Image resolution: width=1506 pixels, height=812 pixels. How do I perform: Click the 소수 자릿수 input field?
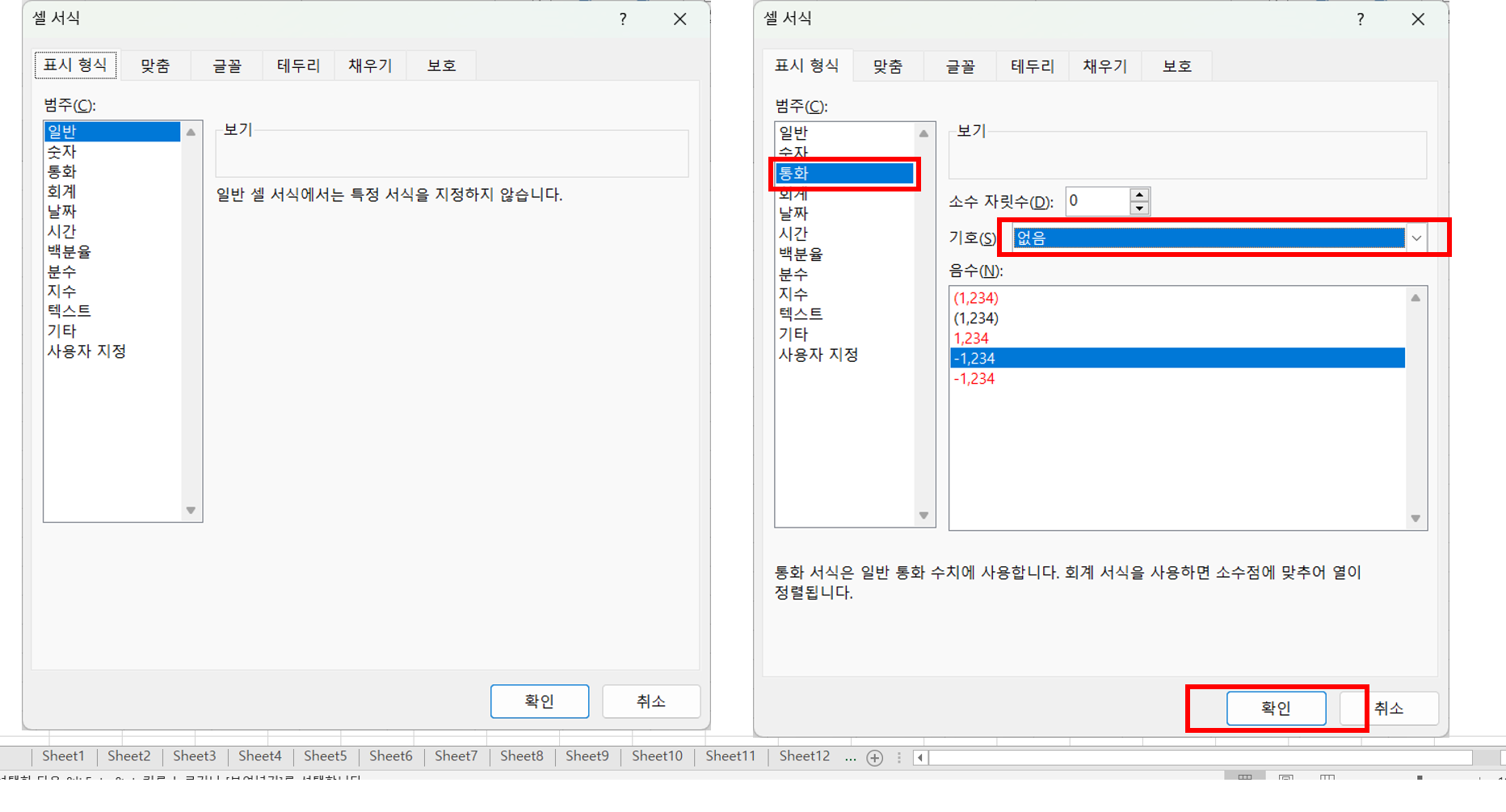point(1097,201)
